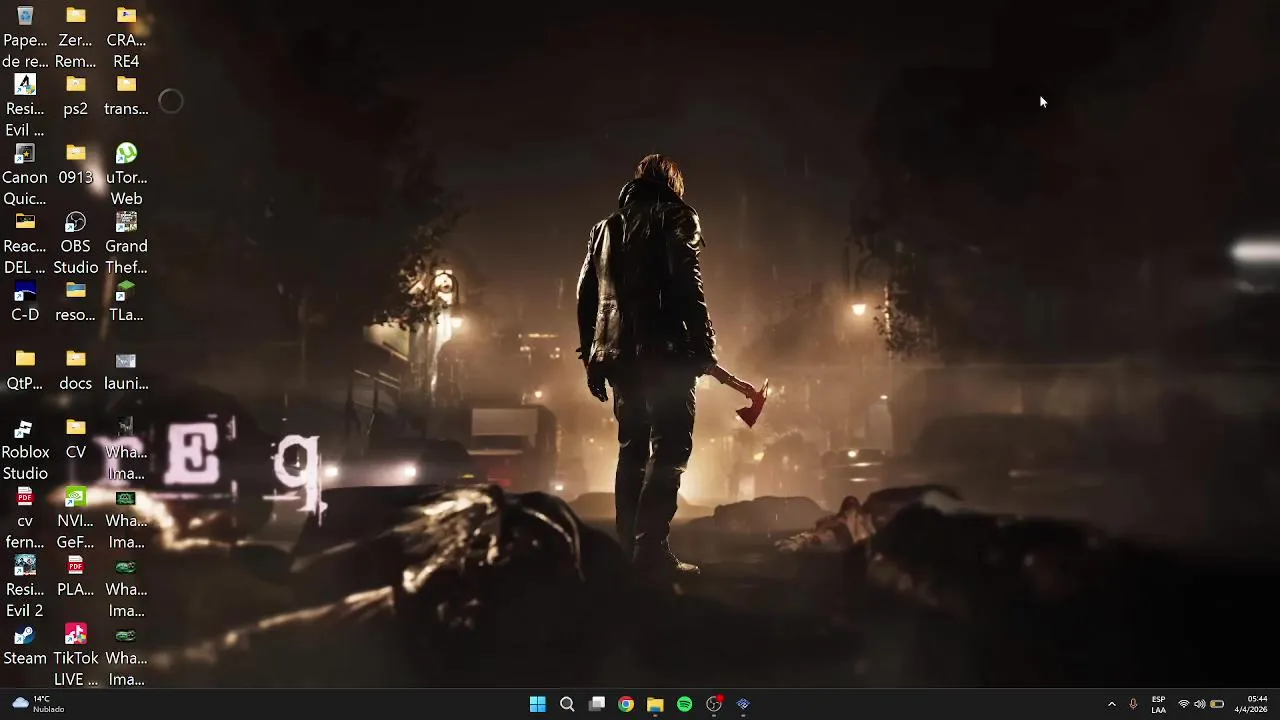
Task: Open the Windows Start menu
Action: click(538, 704)
